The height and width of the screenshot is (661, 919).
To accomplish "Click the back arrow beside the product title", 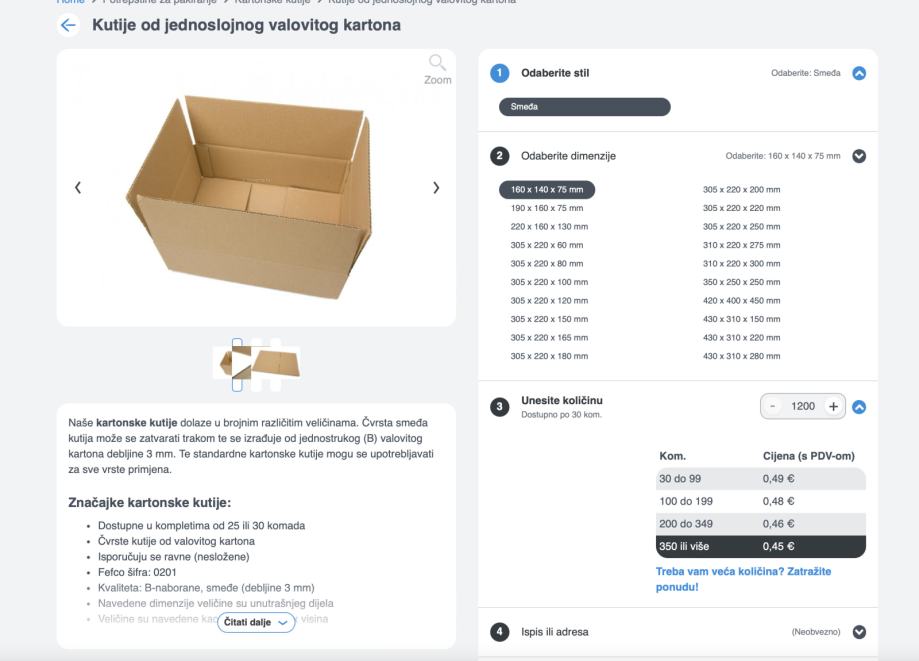I will (69, 25).
